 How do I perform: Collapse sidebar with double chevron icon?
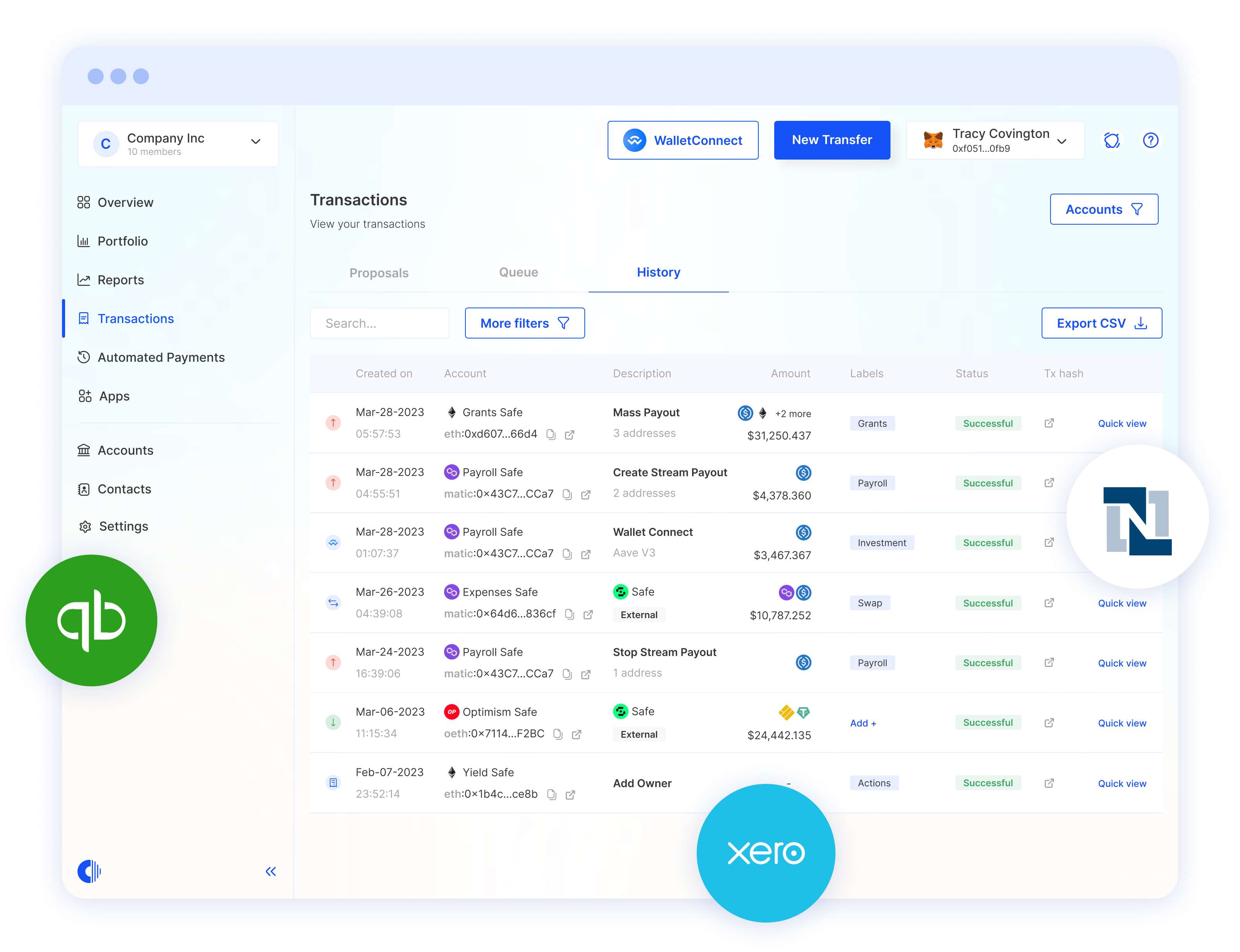coord(270,871)
